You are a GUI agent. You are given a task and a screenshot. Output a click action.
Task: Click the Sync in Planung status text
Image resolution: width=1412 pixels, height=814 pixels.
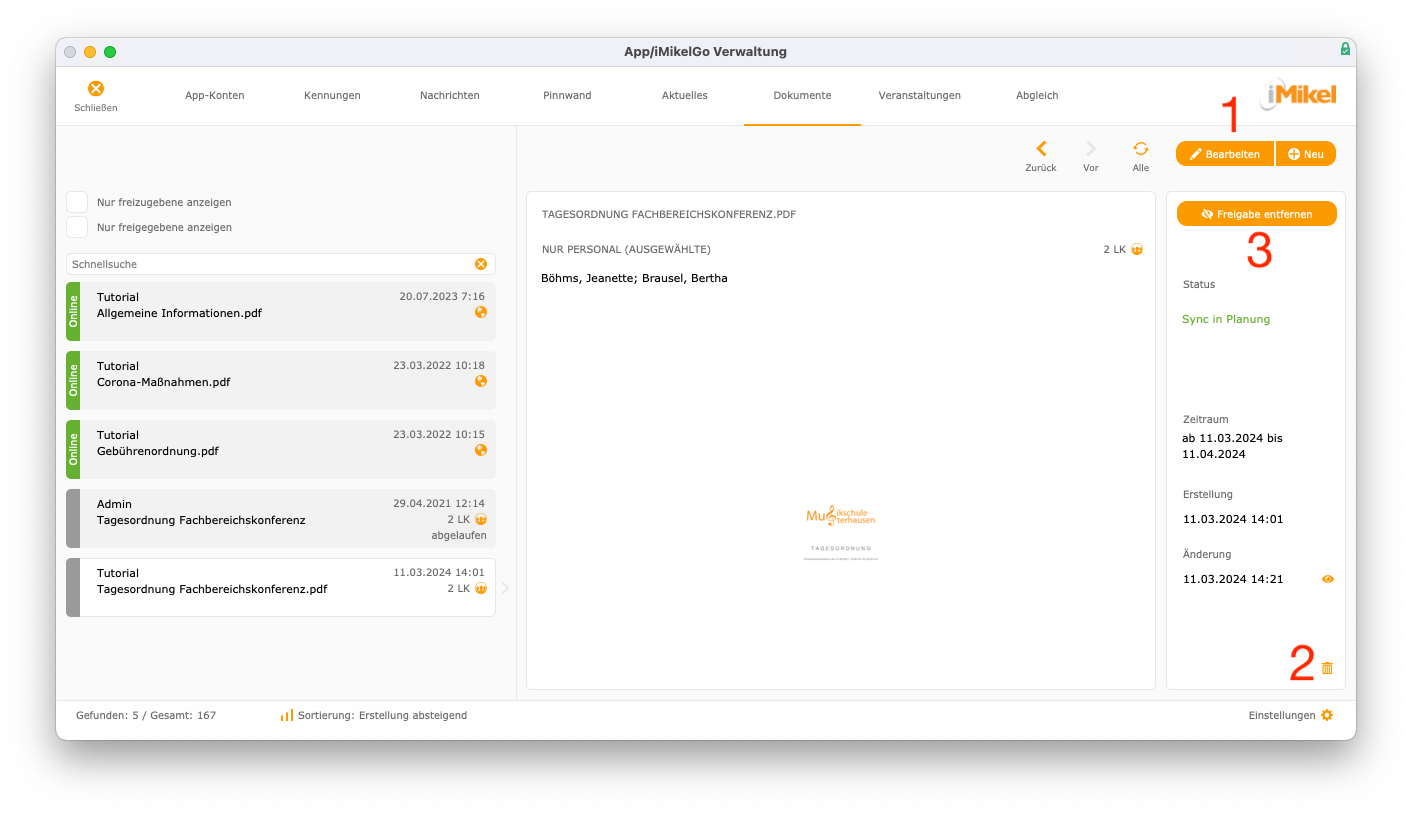pos(1226,319)
